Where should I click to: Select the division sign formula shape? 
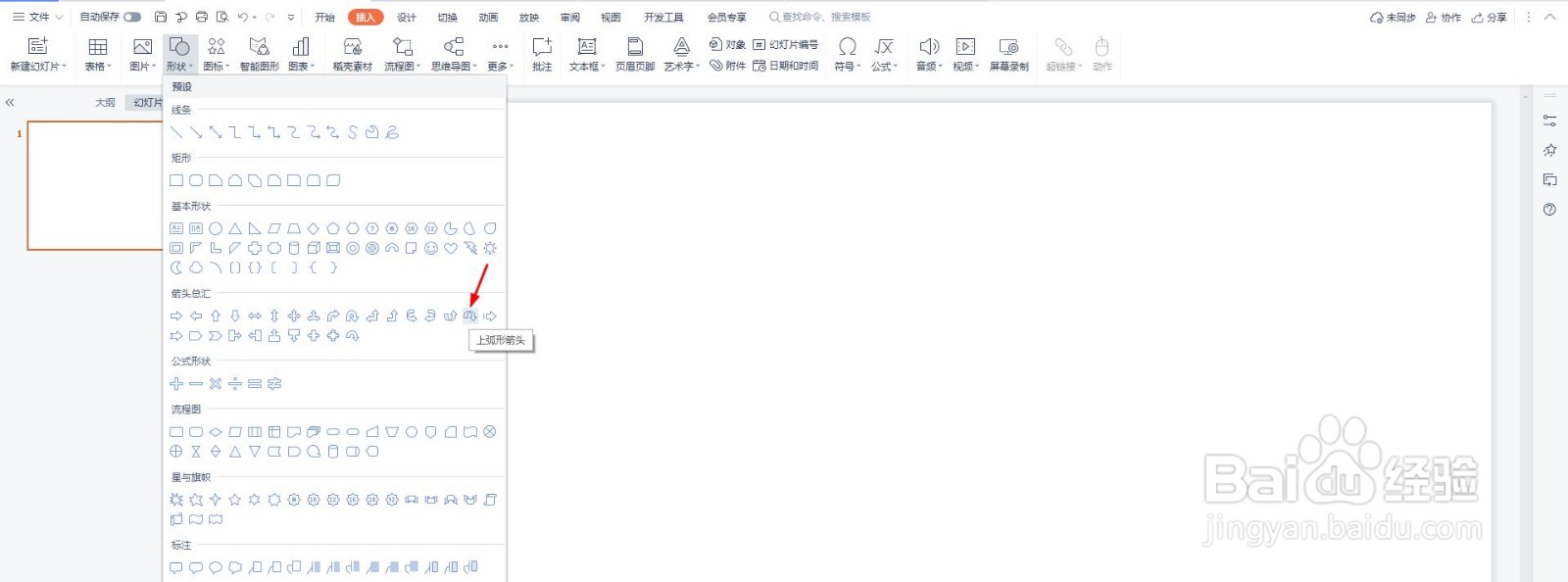pyautogui.click(x=235, y=383)
